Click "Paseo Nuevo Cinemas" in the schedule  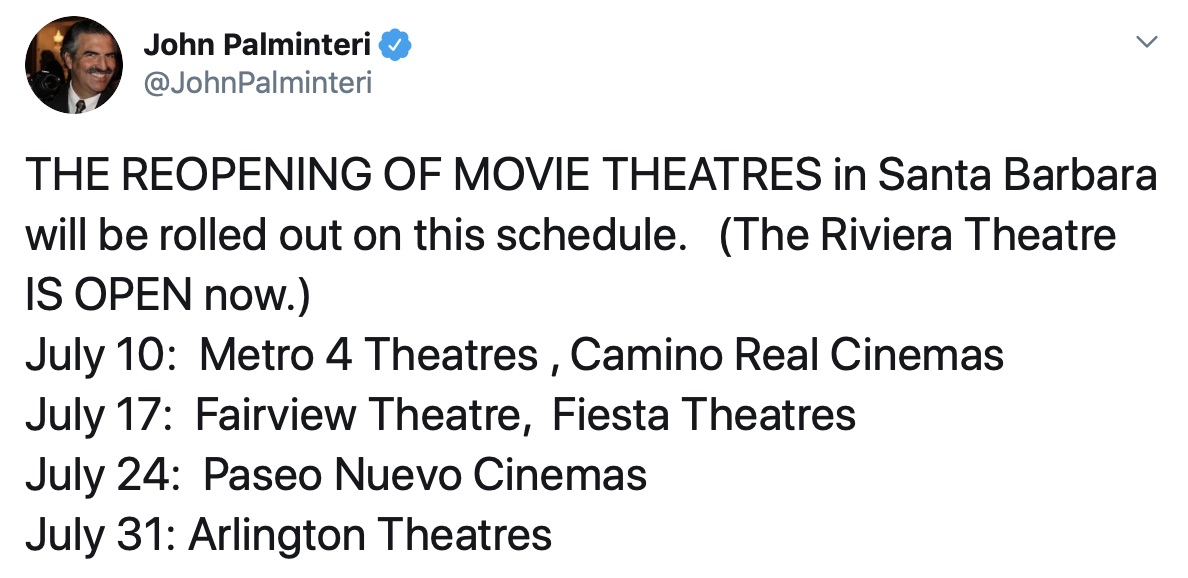click(425, 474)
